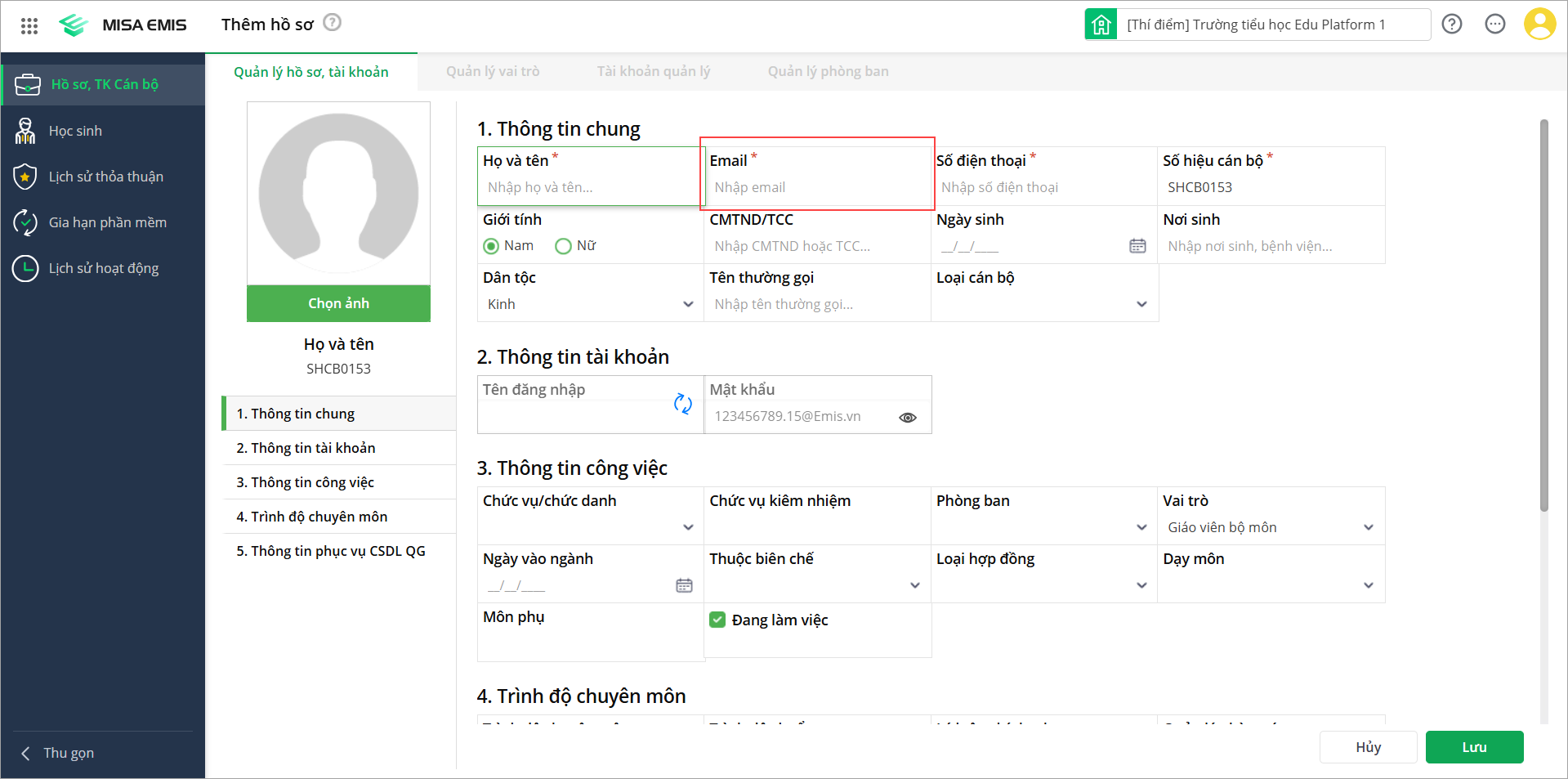Image resolution: width=1568 pixels, height=779 pixels.
Task: Open the user avatar profile icon
Action: click(x=1539, y=25)
